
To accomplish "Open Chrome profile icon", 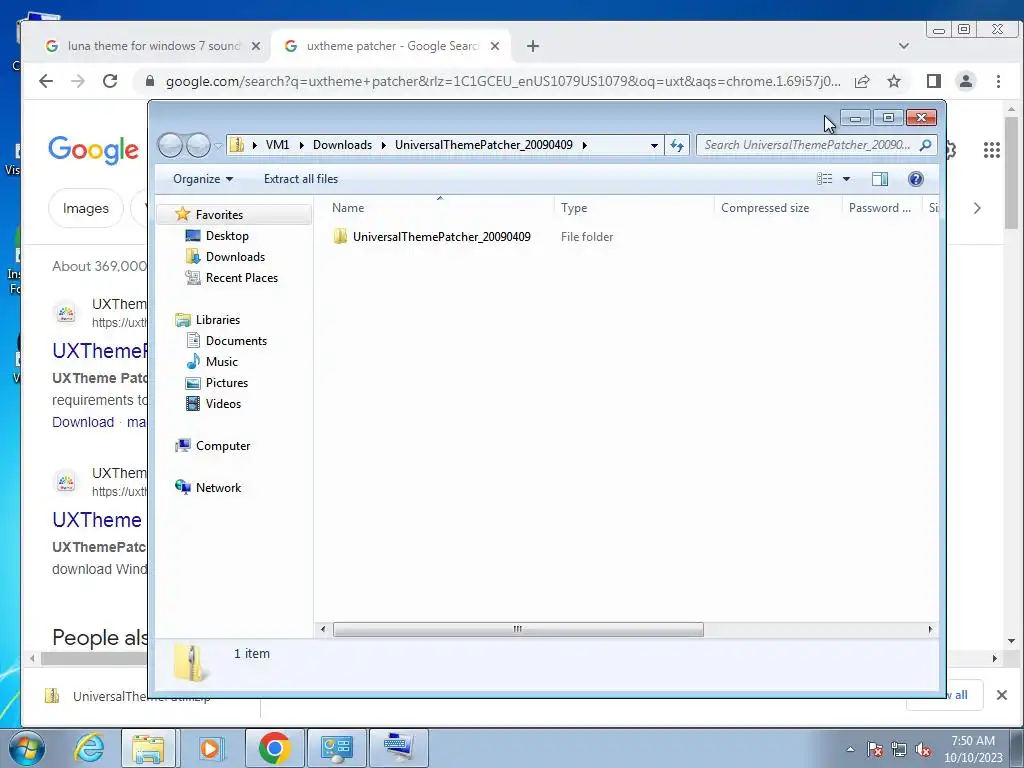I will 965,81.
